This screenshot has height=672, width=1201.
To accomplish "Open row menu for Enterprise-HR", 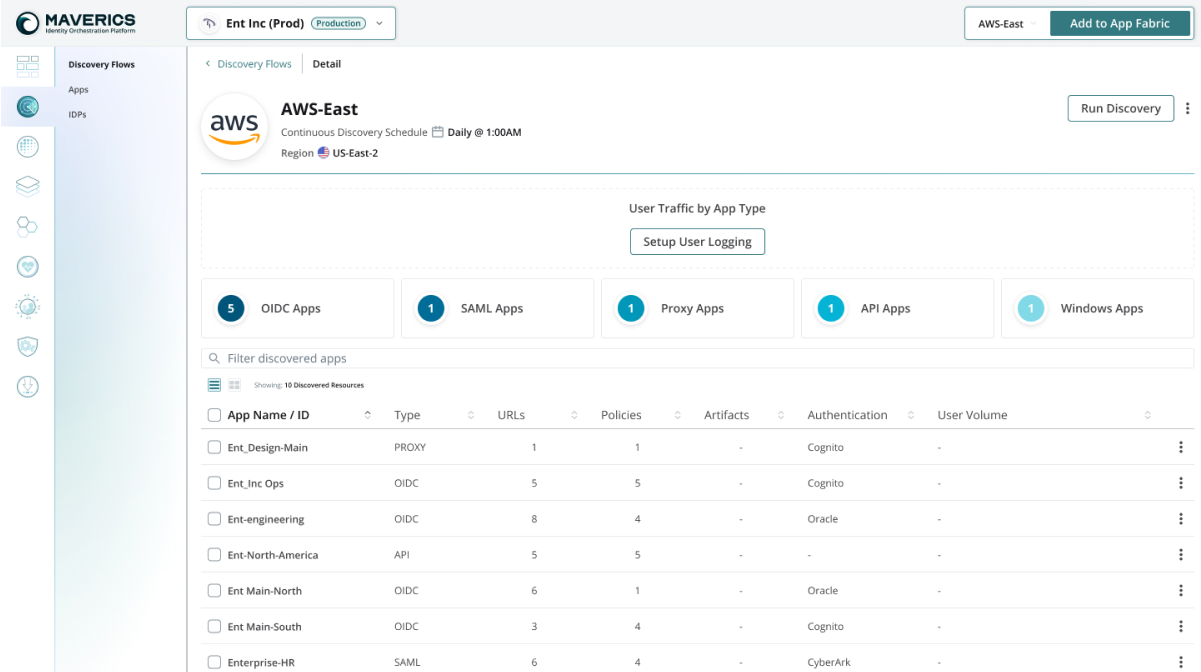I will [x=1181, y=662].
